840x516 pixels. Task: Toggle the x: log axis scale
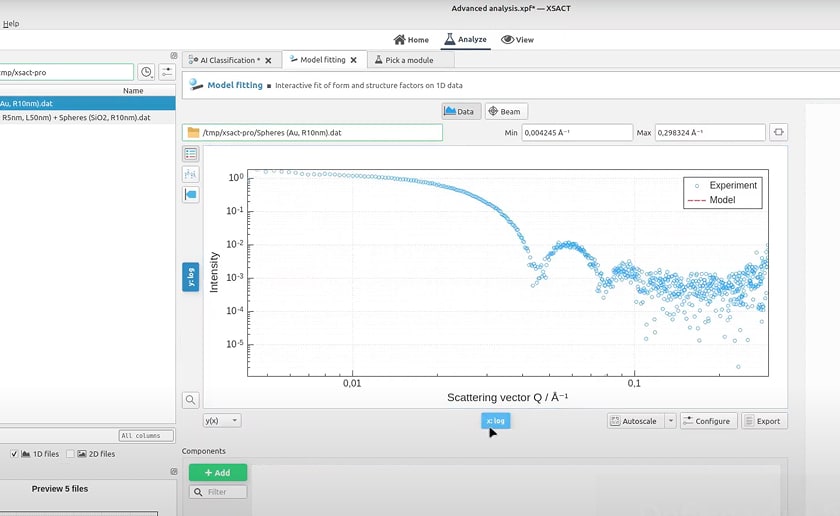[495, 421]
